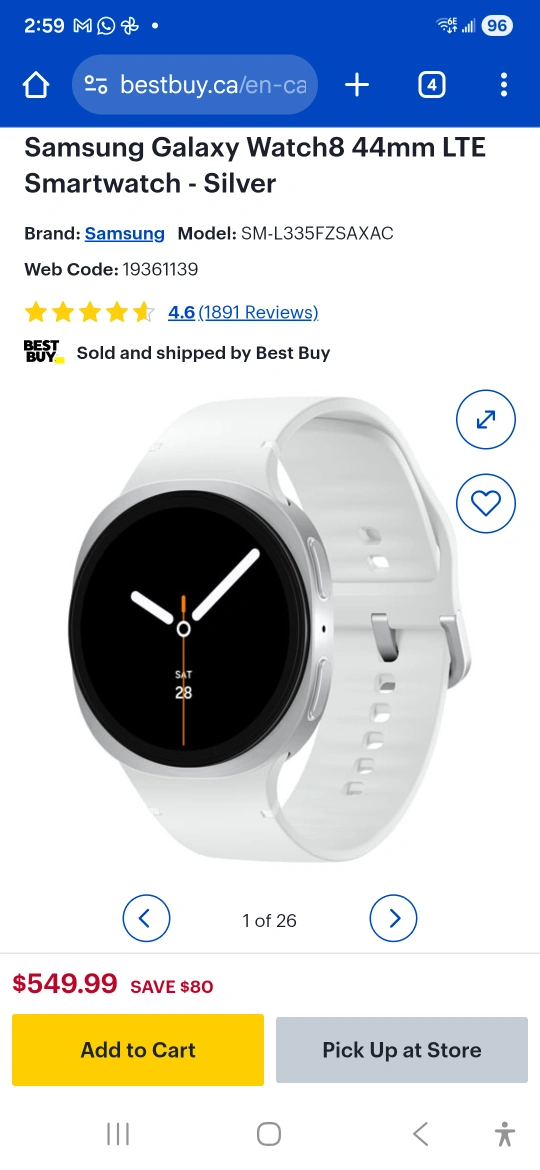
Task: Tap the Galaxy Watch8 product image
Action: [269, 631]
